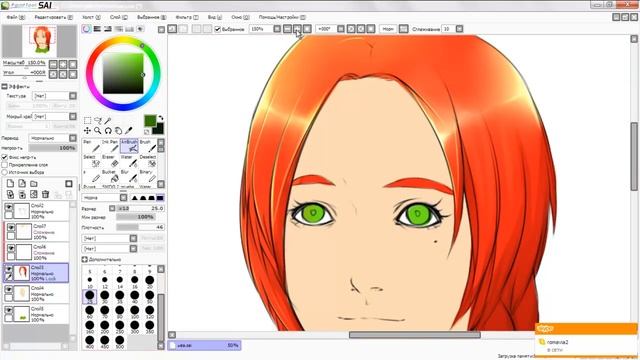Image resolution: width=640 pixels, height=360 pixels.
Task: Create a new layer folder
Action: pyautogui.click(x=34, y=184)
